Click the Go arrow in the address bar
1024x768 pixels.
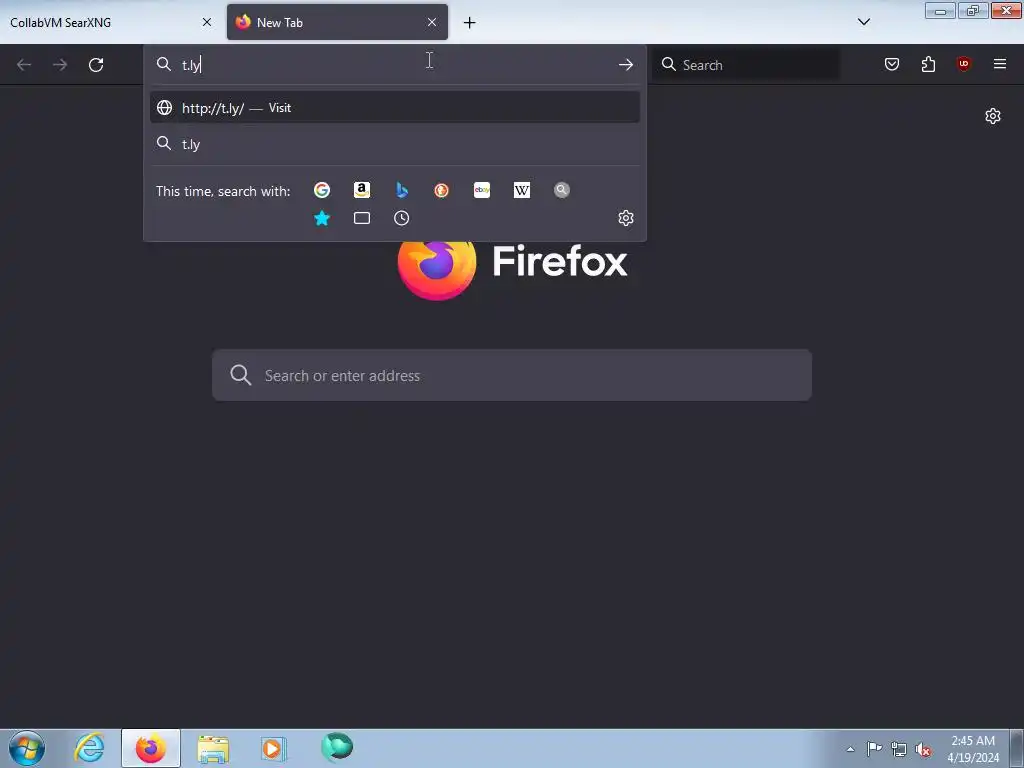point(626,65)
